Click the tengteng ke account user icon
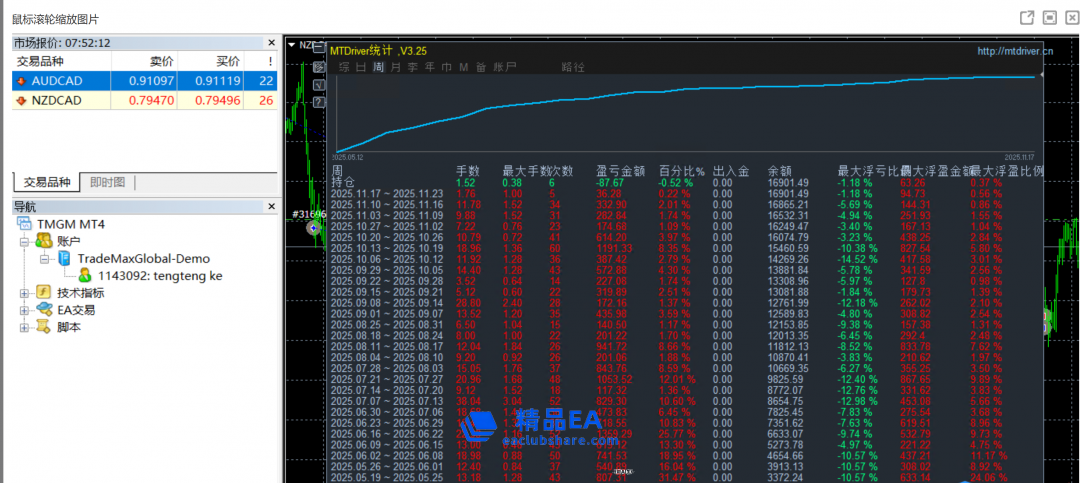Image resolution: width=1080 pixels, height=483 pixels. 86,275
